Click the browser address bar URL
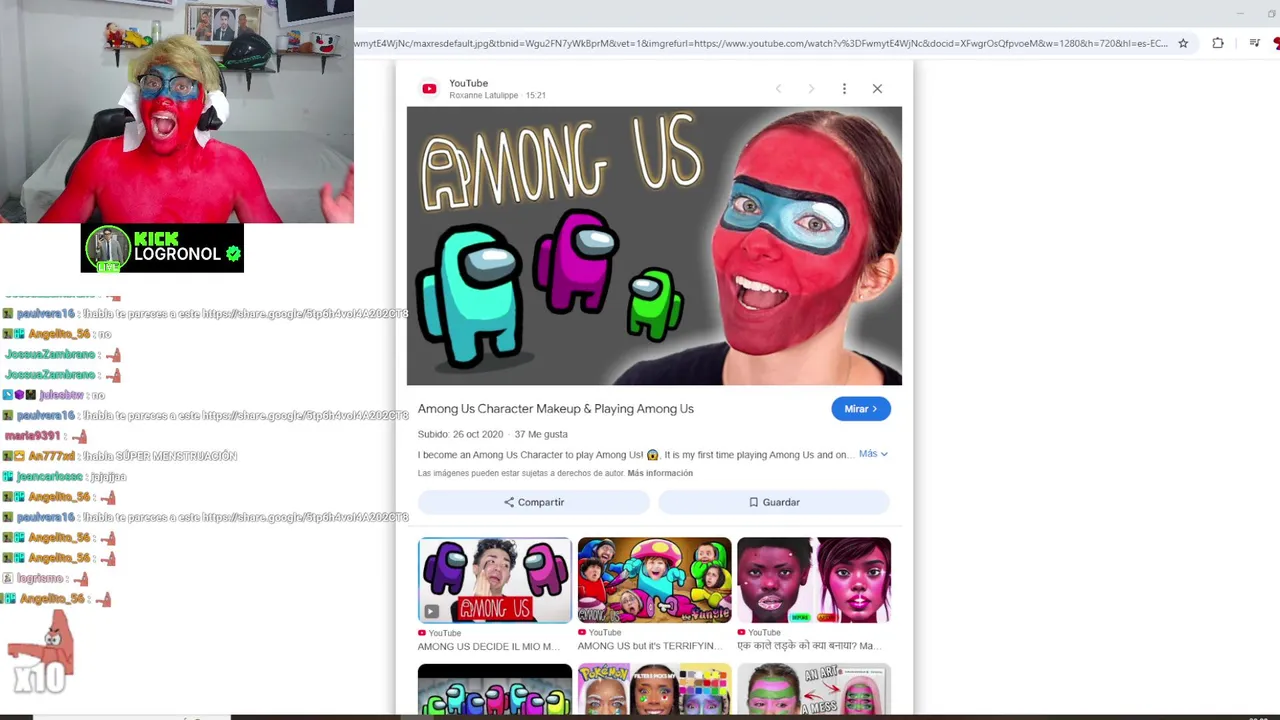The height and width of the screenshot is (720, 1280). click(760, 43)
